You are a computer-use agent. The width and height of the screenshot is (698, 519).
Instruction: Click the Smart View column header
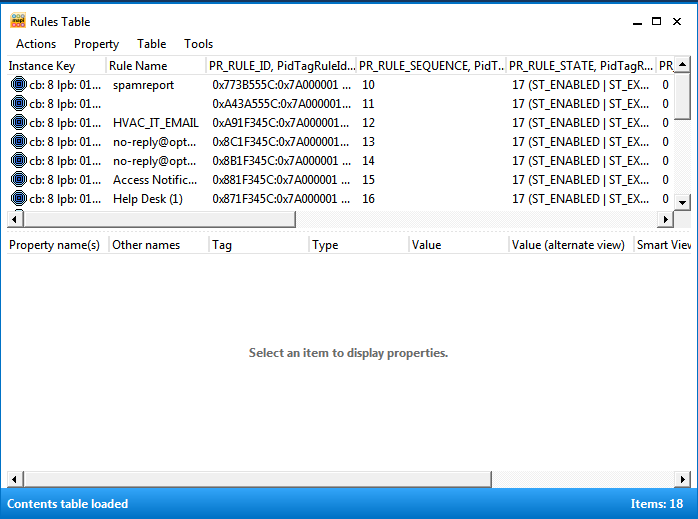tap(663, 245)
